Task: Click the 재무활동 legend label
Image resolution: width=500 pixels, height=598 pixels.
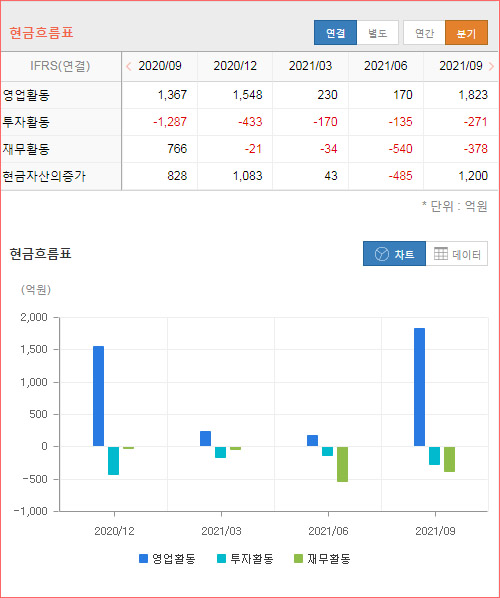Action: click(329, 559)
